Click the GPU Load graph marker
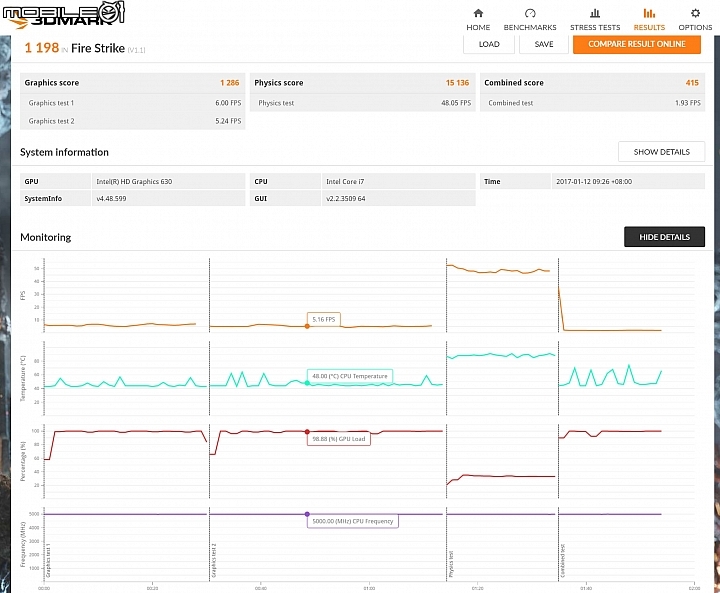The height and width of the screenshot is (593, 720). (x=307, y=432)
